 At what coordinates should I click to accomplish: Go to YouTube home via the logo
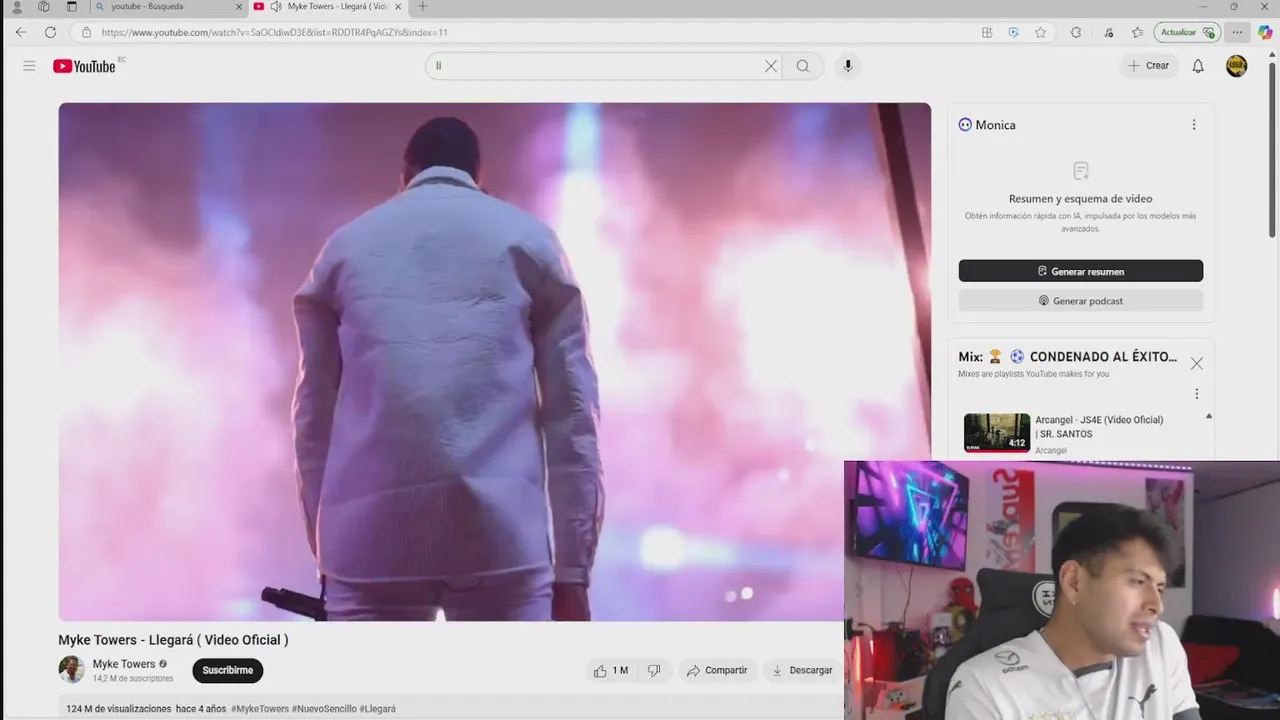(x=85, y=66)
